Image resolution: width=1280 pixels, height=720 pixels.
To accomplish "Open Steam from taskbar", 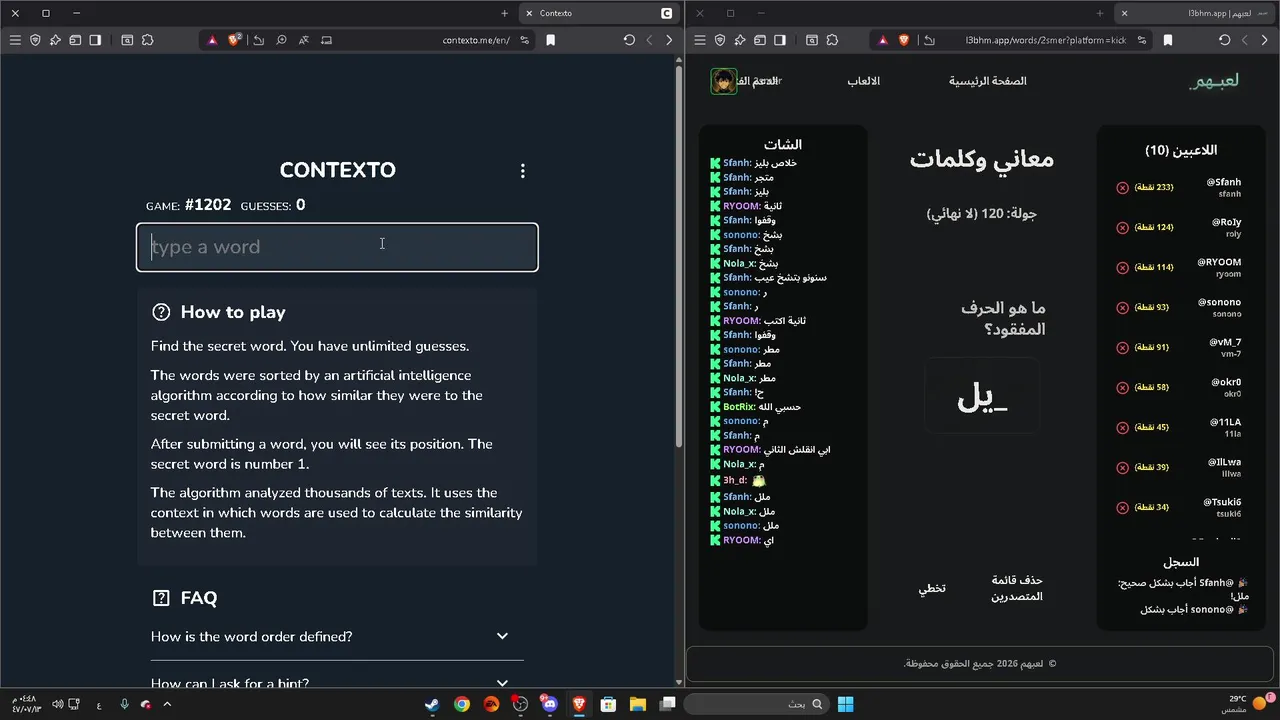I will click(x=432, y=704).
